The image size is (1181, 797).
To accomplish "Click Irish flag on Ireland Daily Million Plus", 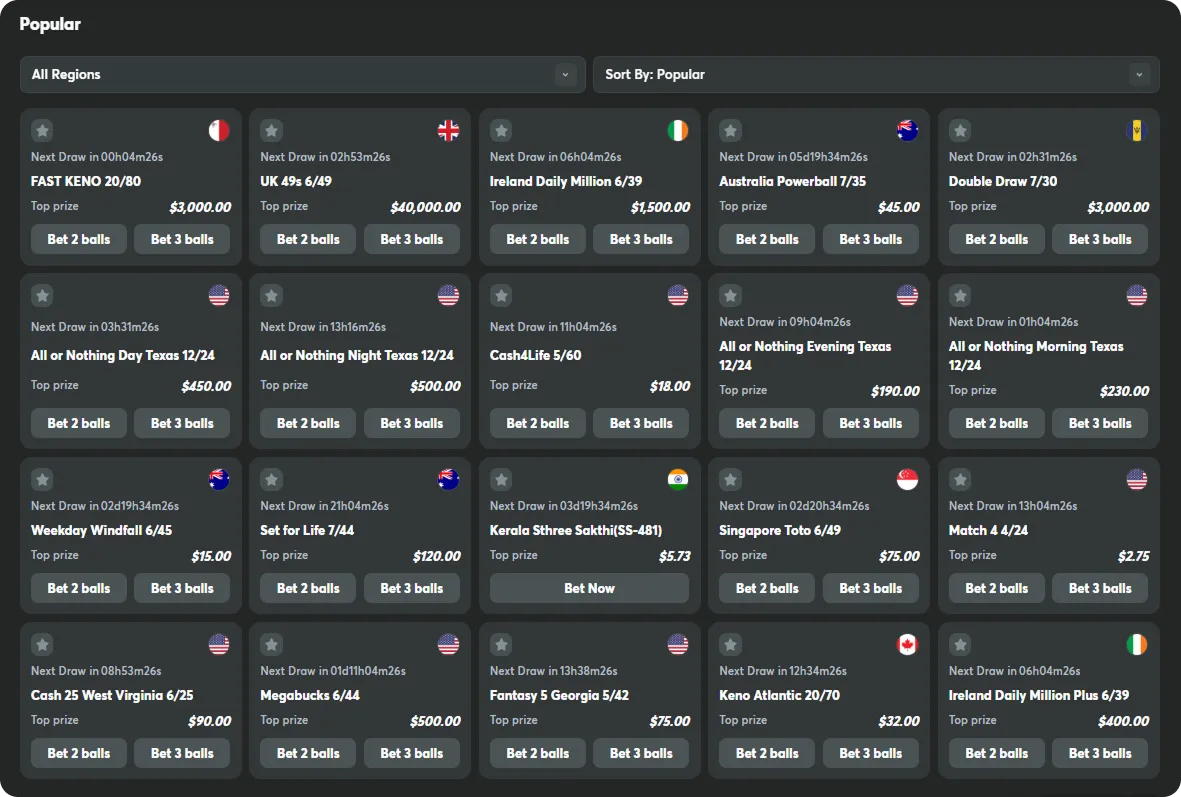I will 1137,644.
